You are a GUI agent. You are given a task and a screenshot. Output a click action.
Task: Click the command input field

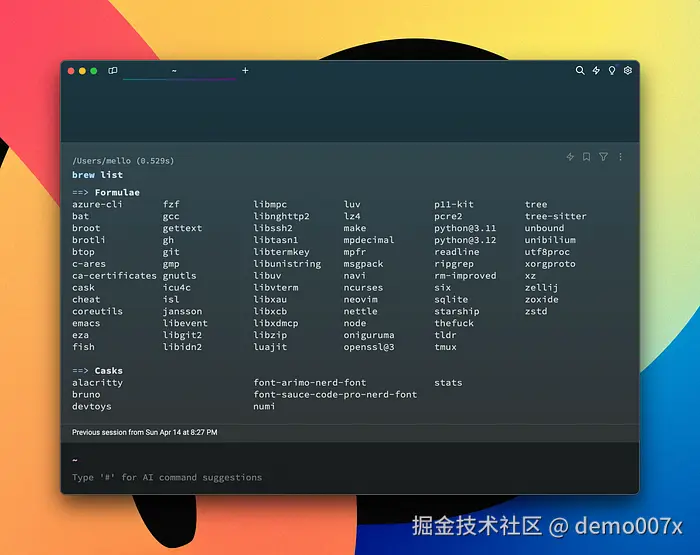tap(350, 477)
